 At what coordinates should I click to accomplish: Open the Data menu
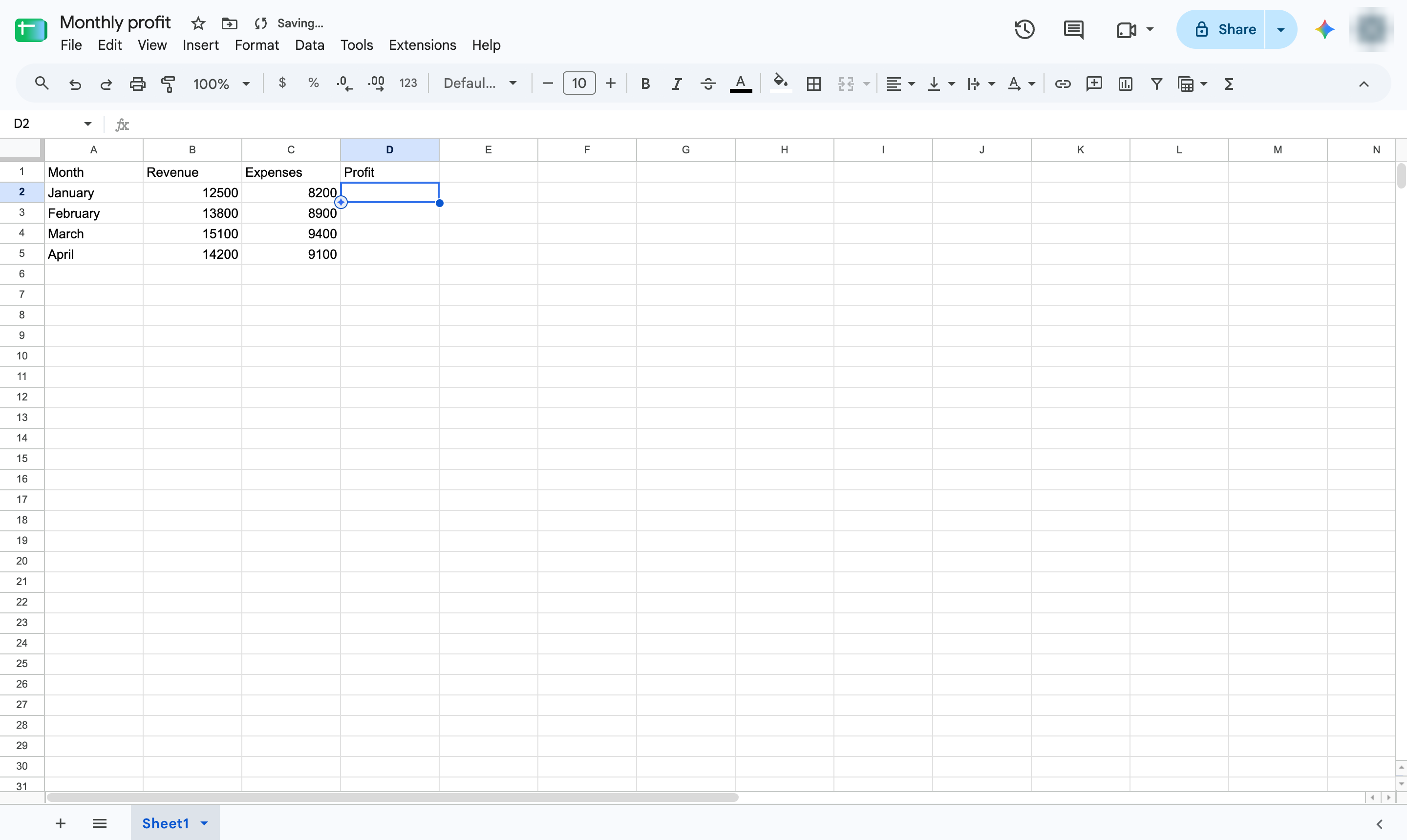(309, 45)
